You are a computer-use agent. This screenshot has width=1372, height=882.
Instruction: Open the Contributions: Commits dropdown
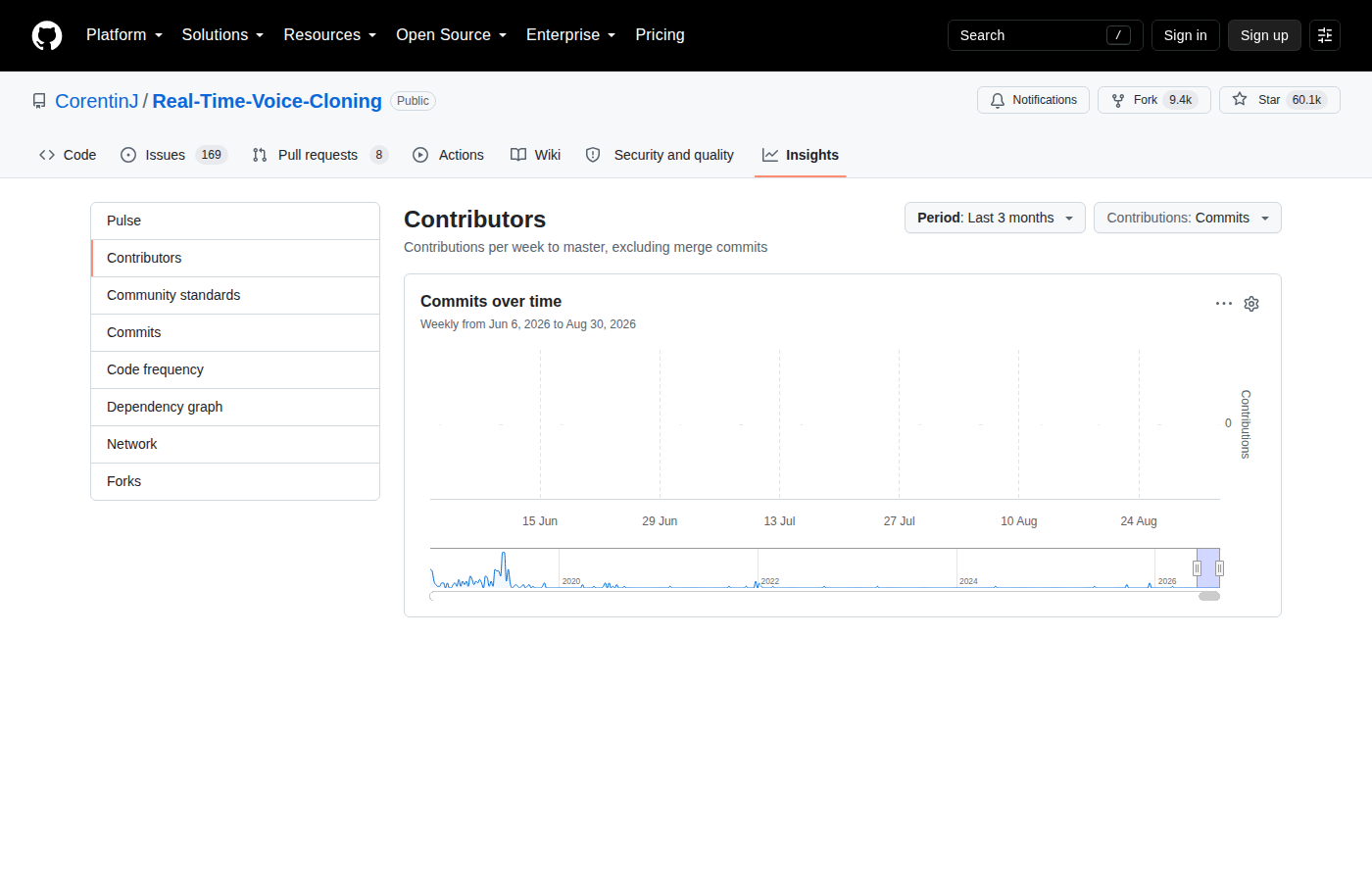click(1188, 218)
